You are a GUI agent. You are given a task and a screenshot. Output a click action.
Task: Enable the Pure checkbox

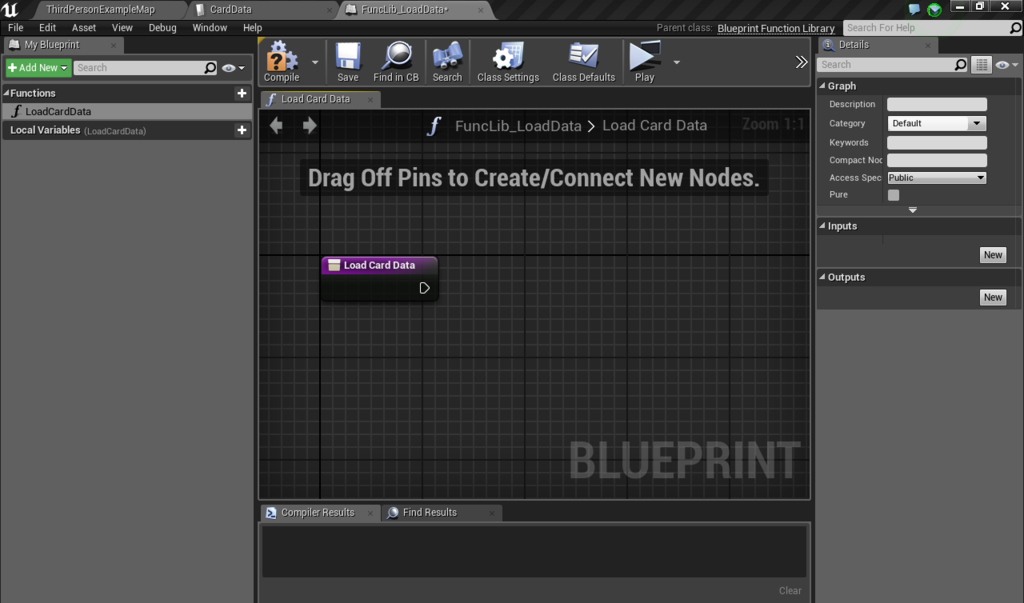point(893,195)
